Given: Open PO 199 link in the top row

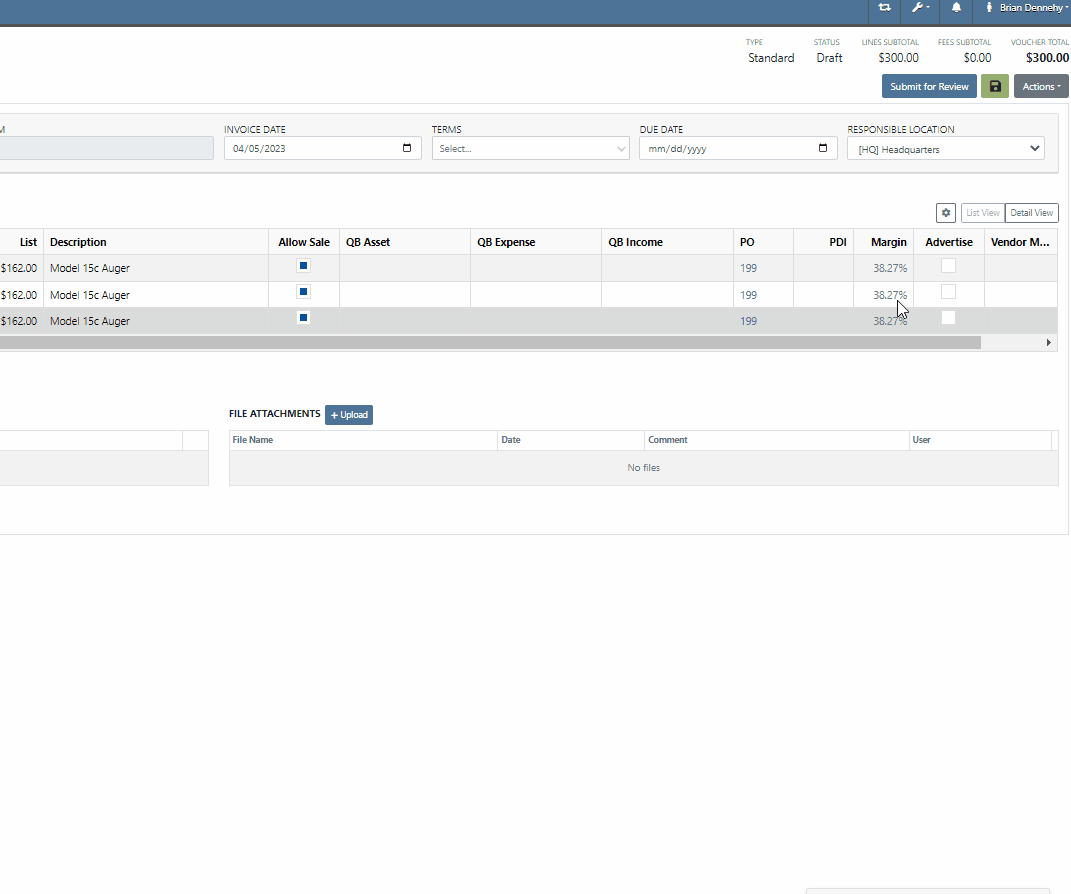Looking at the screenshot, I should tap(749, 268).
